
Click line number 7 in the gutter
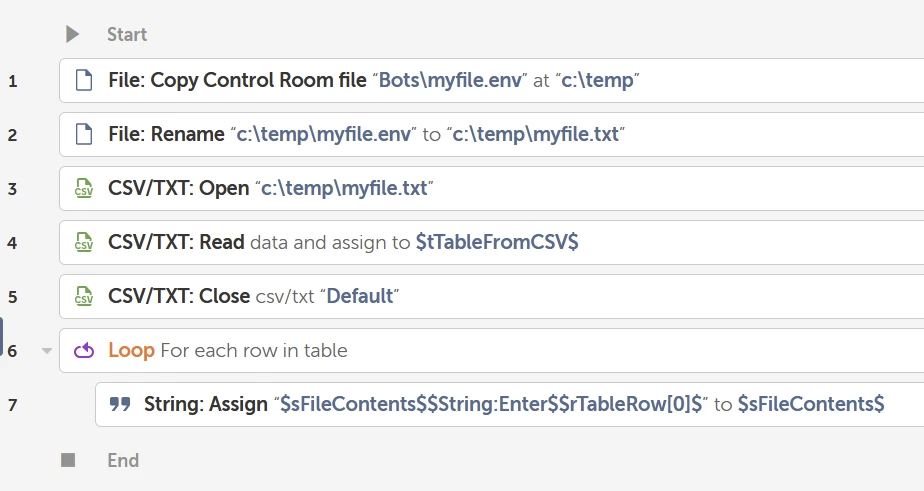point(12,404)
